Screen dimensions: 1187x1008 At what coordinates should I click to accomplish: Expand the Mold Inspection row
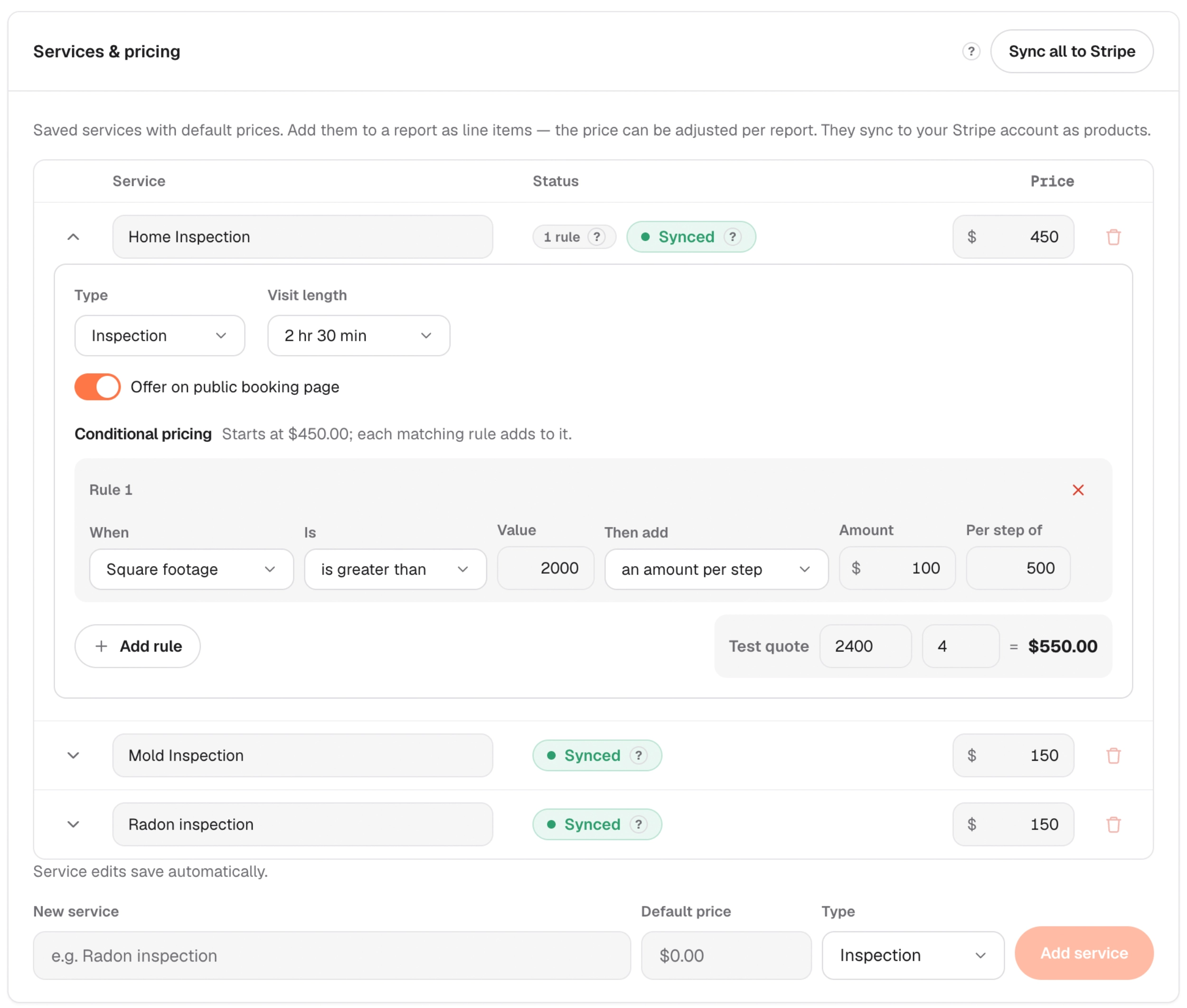click(x=73, y=755)
